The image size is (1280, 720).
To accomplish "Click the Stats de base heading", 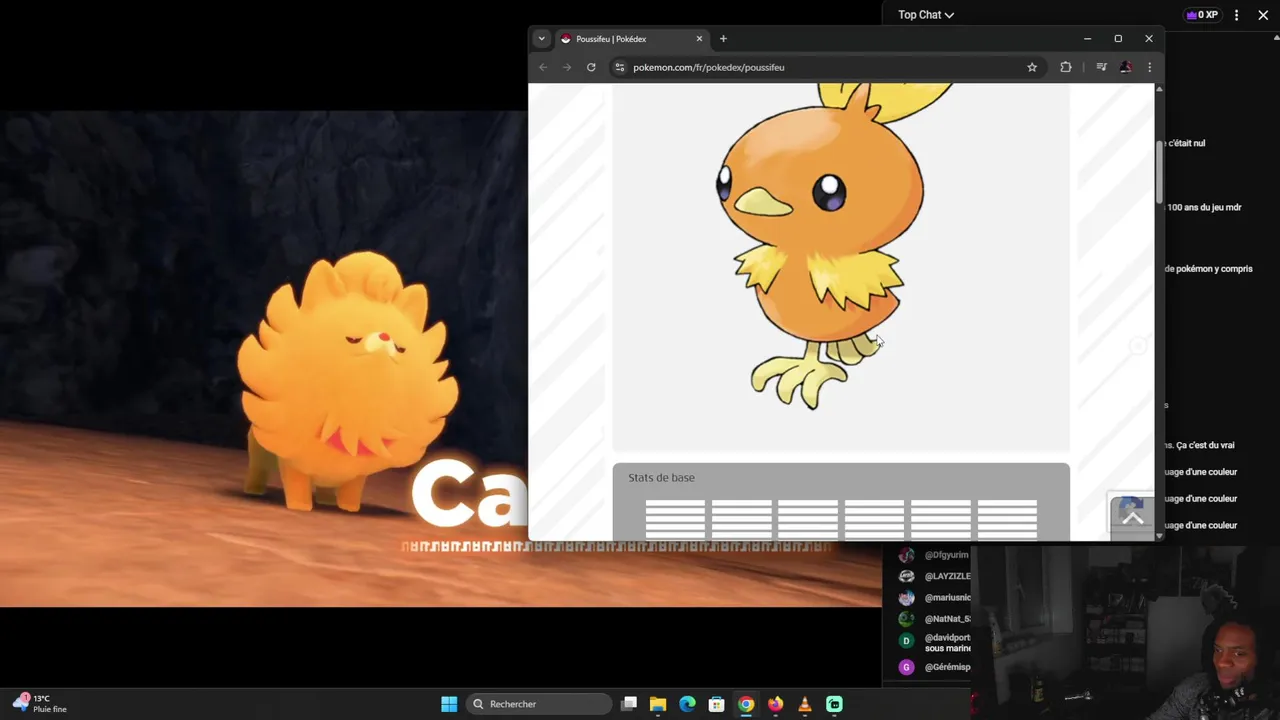I will click(x=661, y=478).
